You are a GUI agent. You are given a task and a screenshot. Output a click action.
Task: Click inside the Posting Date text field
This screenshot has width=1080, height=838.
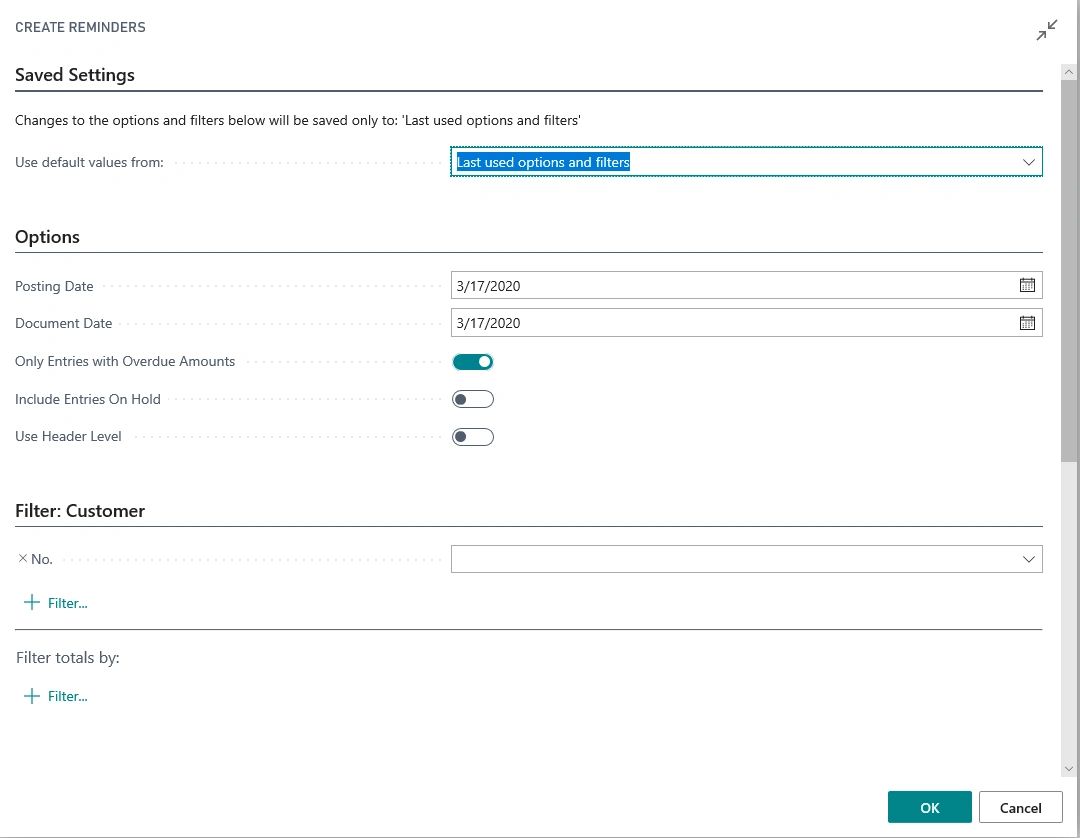pos(730,286)
